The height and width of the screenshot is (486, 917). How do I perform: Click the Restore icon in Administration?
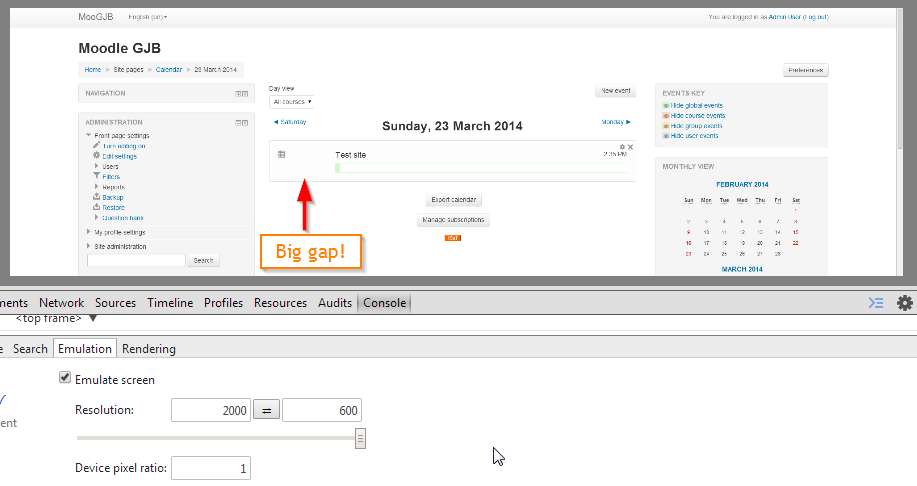(96, 206)
